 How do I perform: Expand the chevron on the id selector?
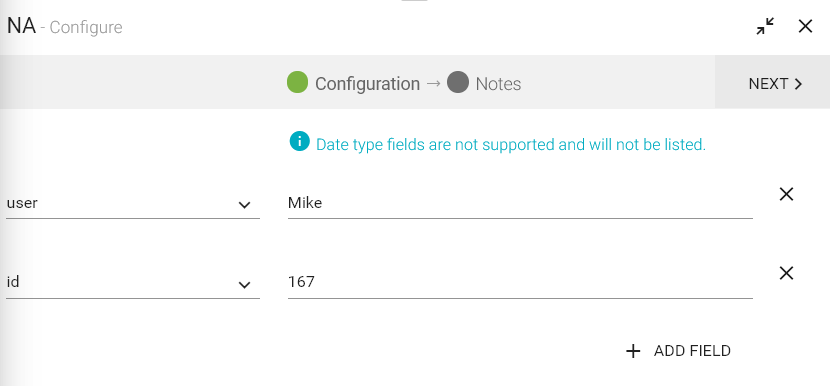[x=244, y=285]
